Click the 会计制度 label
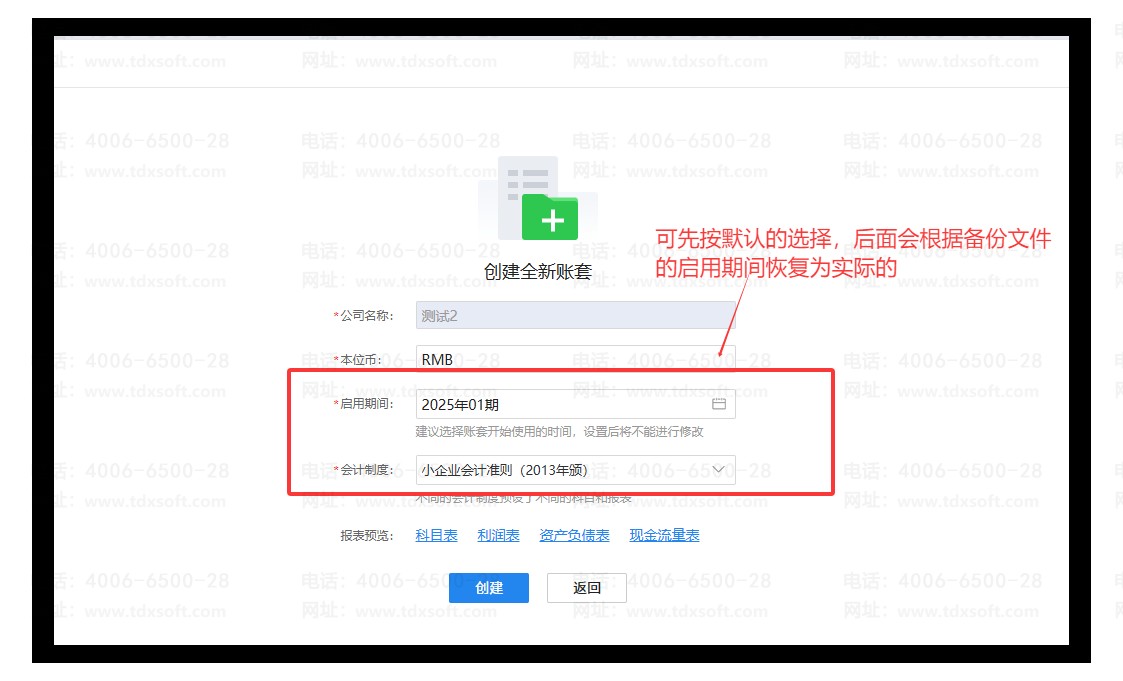This screenshot has width=1123, height=681. [x=366, y=469]
